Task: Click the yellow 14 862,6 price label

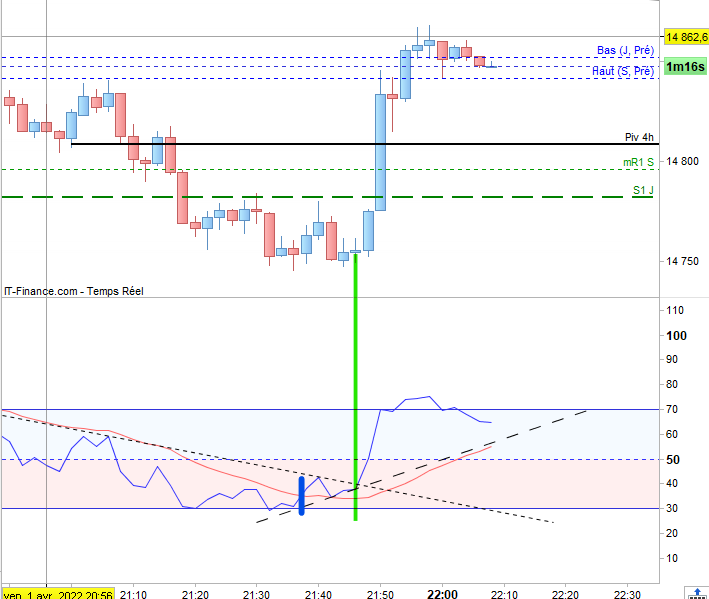Action: click(x=686, y=37)
